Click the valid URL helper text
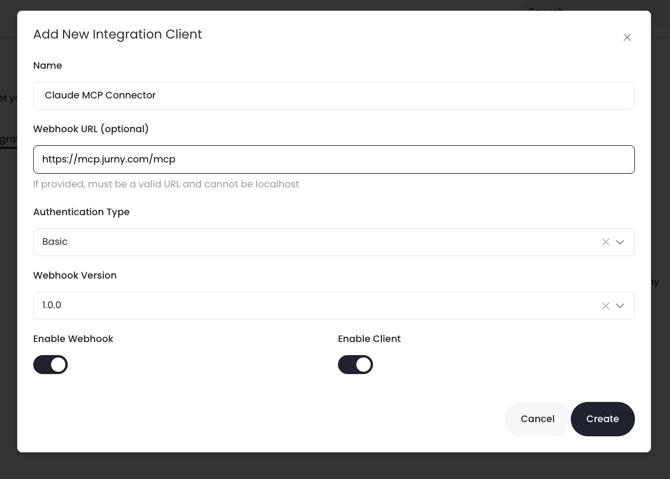This screenshot has width=670, height=479. point(166,184)
